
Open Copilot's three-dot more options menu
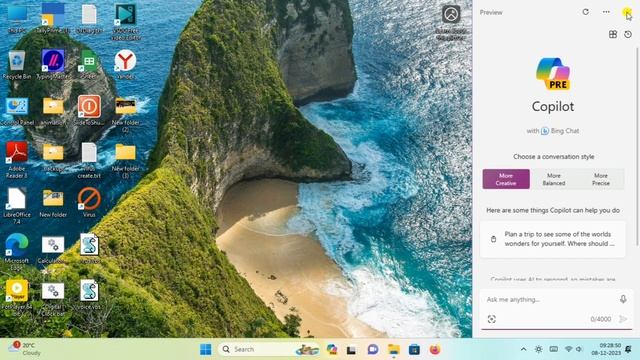click(606, 12)
